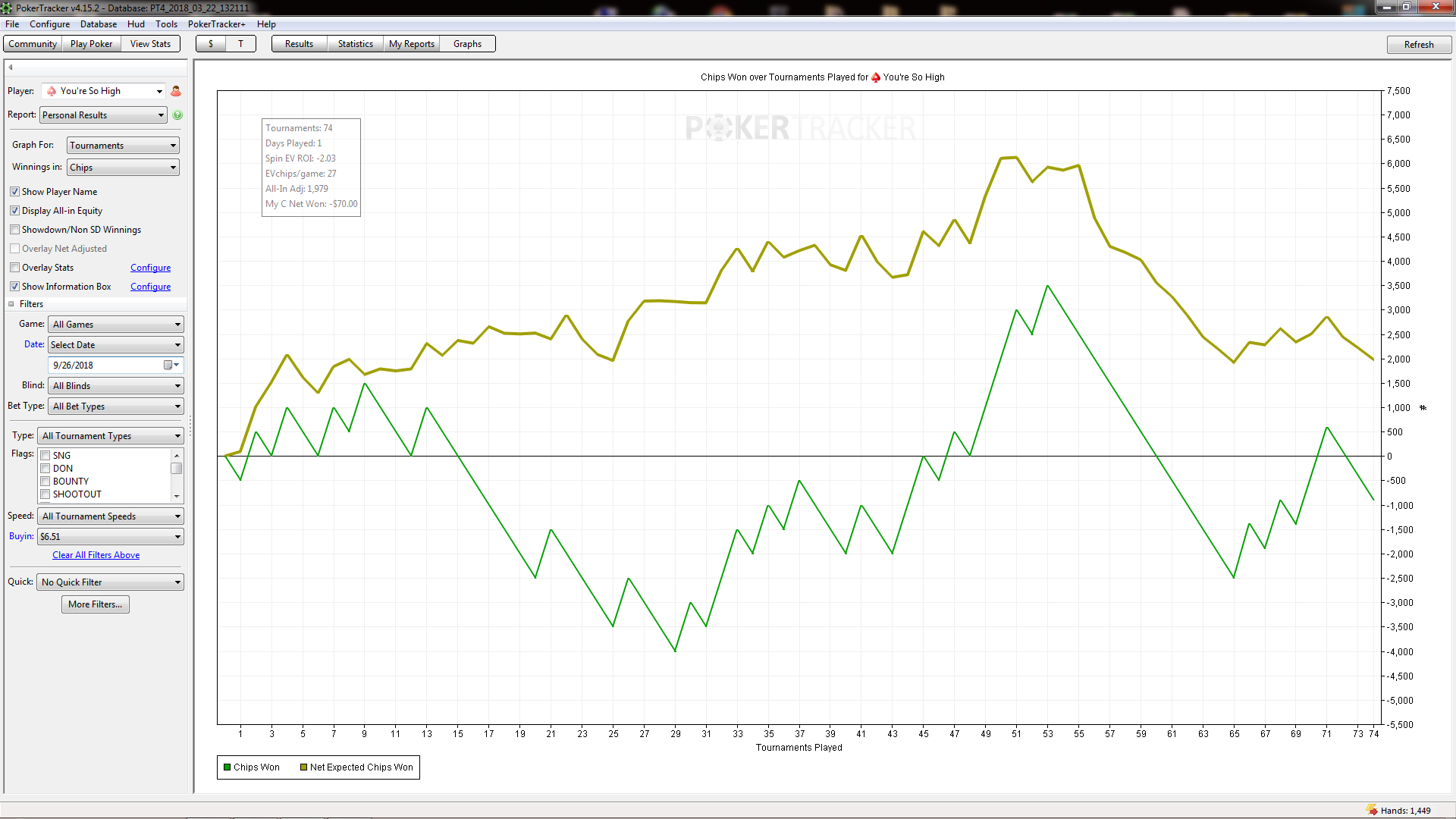Viewport: 1456px width, 819px height.
Task: Switch to Community view
Action: click(x=33, y=44)
